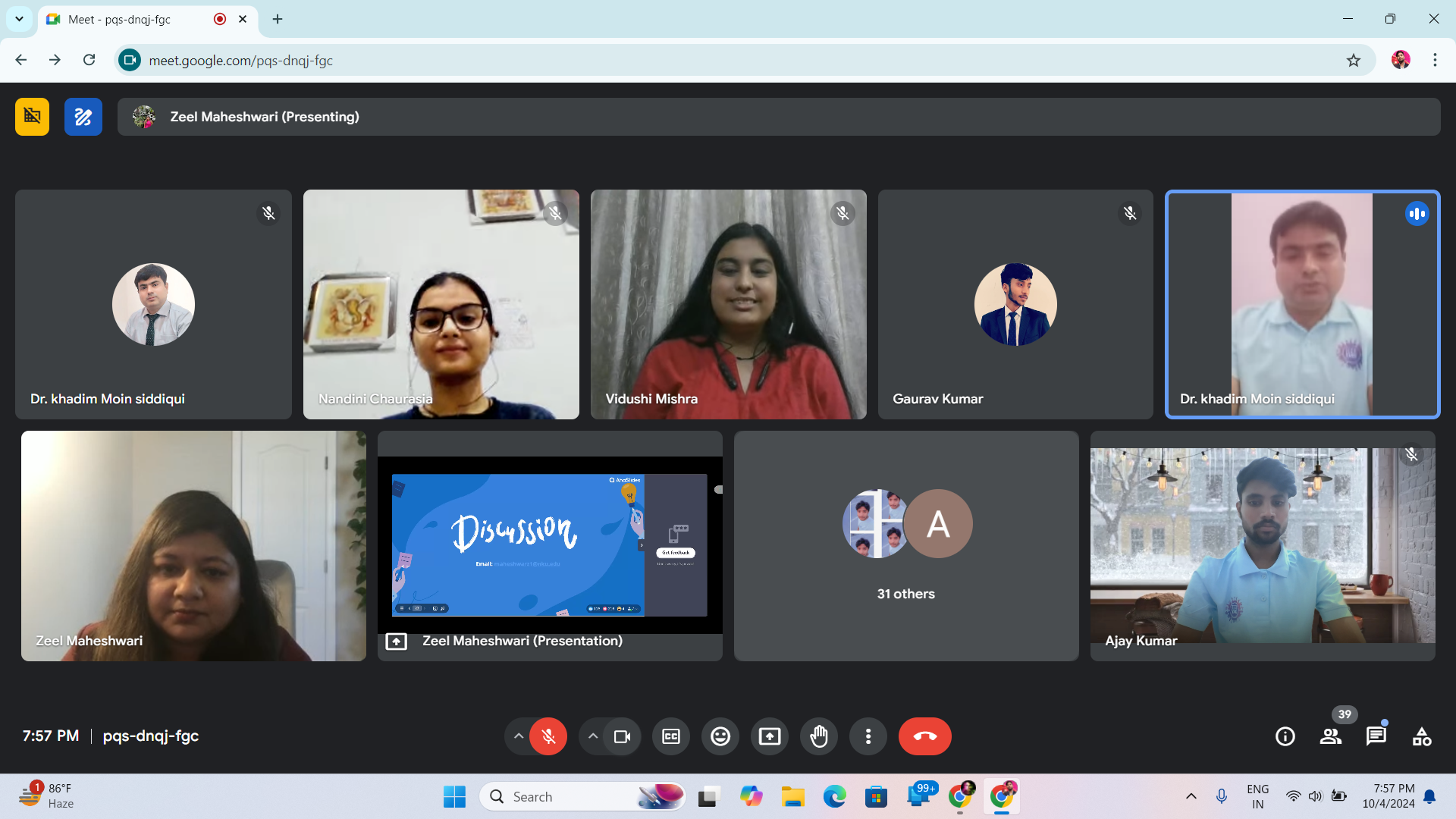Toggle the camera button off
Image resolution: width=1456 pixels, height=819 pixels.
point(622,736)
